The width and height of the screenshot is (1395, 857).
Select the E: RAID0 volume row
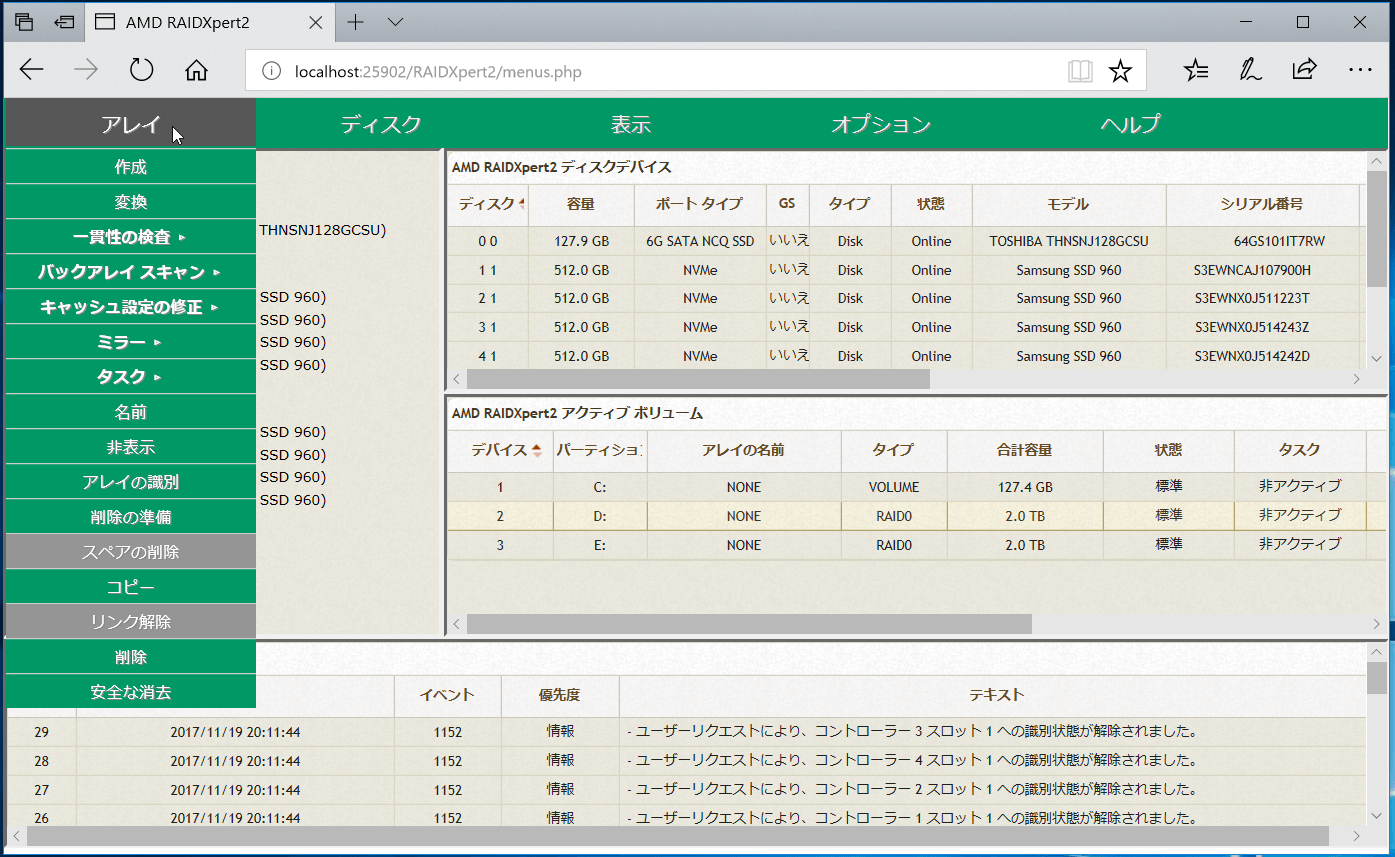[x=918, y=545]
